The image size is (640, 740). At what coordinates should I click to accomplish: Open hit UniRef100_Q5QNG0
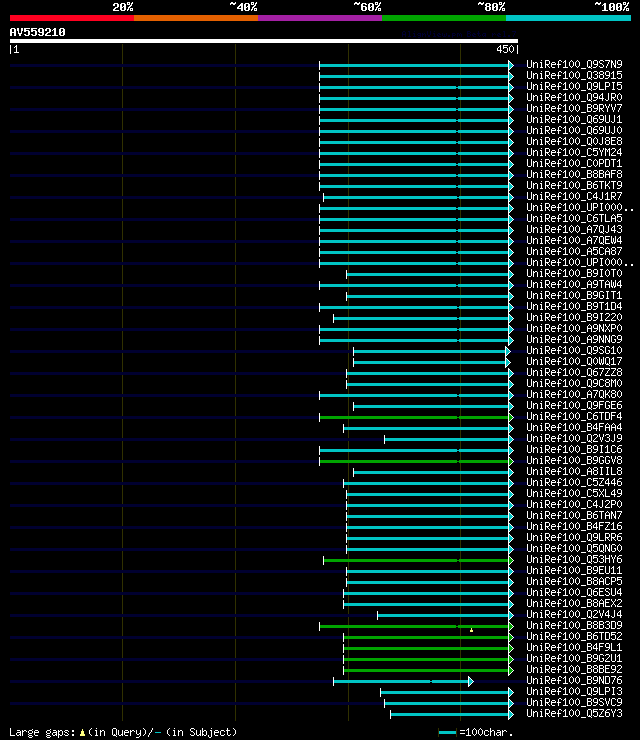(x=574, y=548)
